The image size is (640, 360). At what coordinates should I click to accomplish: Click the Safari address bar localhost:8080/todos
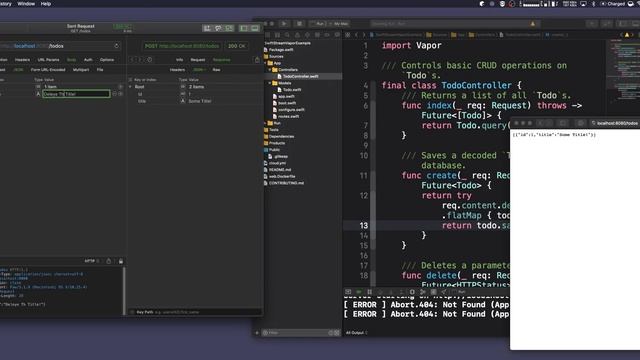pos(615,123)
